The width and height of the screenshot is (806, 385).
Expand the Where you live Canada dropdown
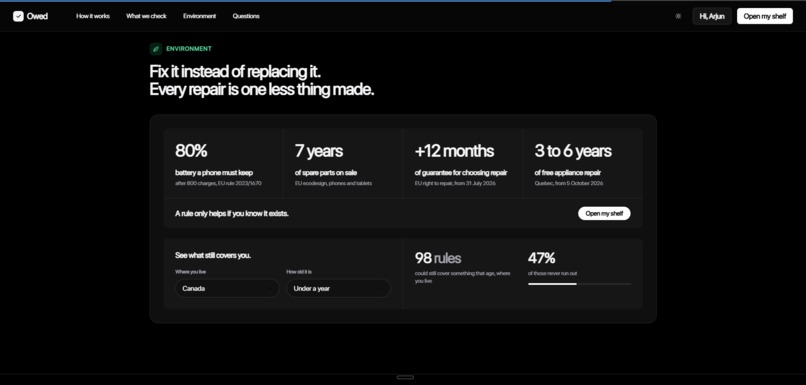tap(227, 288)
